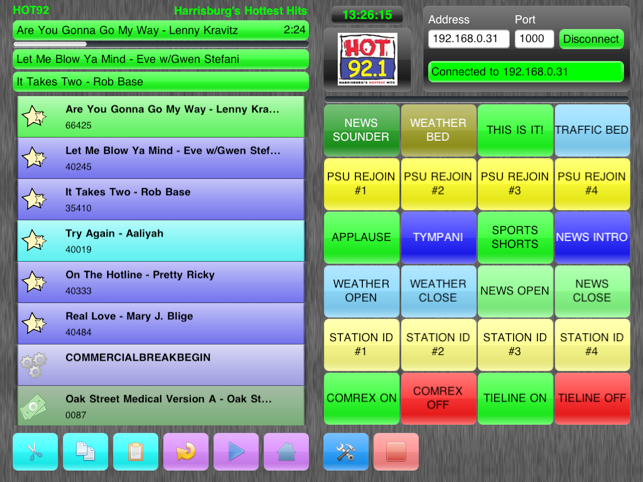
Task: Turn COMREX OFF
Action: pos(438,398)
